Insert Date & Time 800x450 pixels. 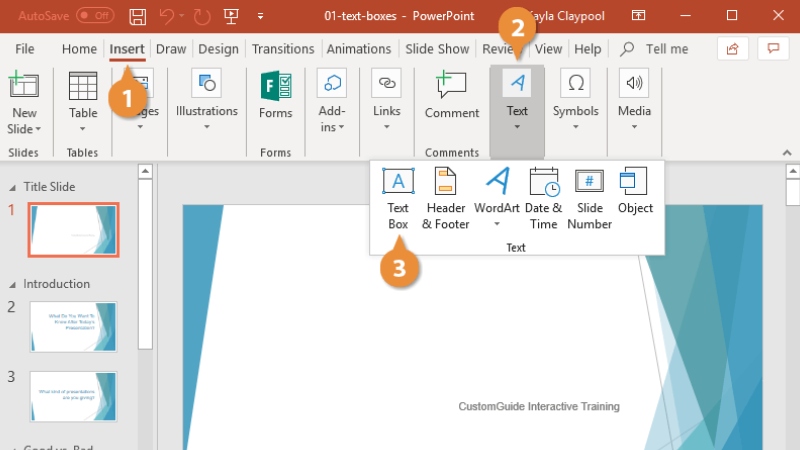point(543,198)
